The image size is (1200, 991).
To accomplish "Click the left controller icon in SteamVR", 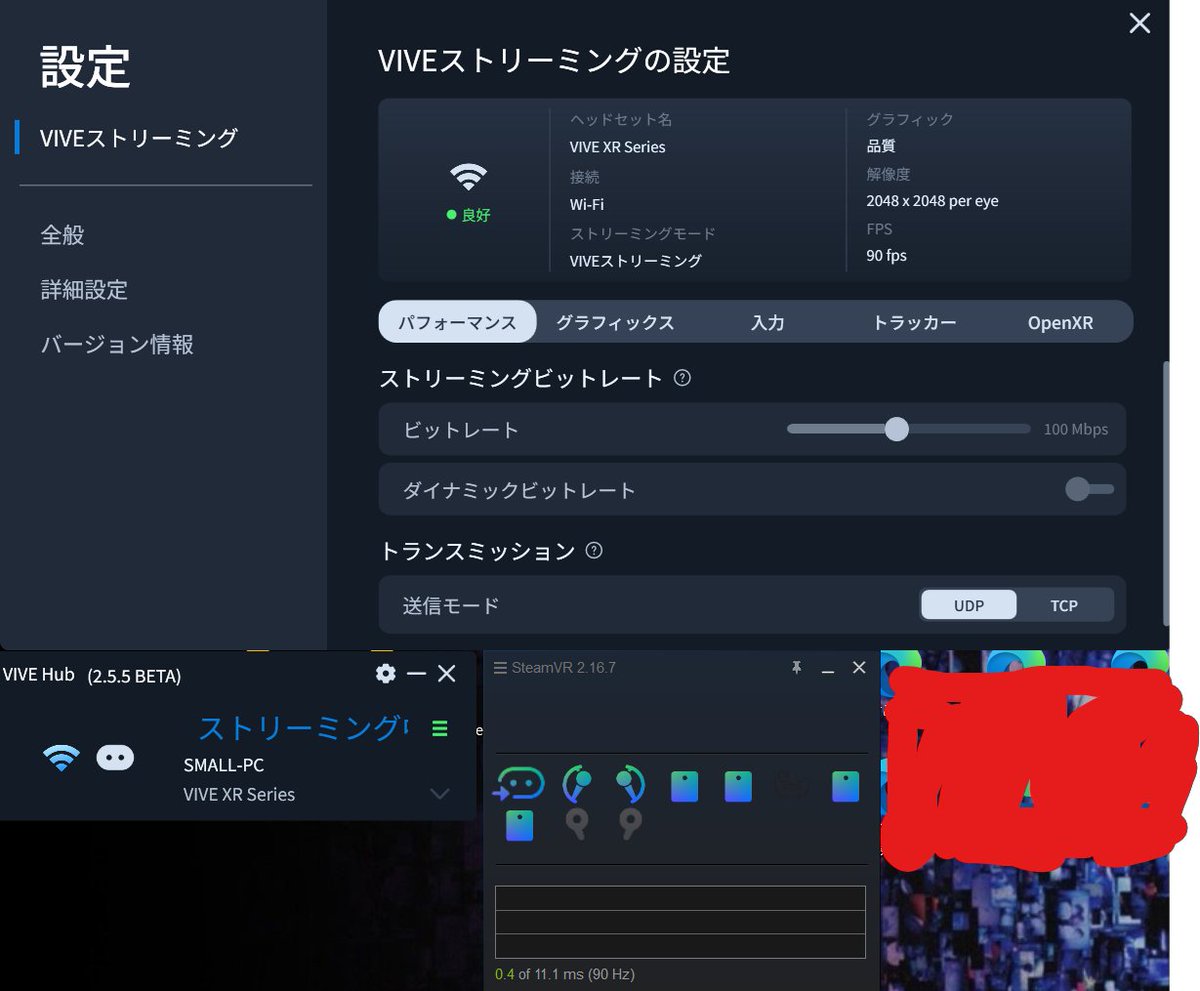I will coord(576,784).
